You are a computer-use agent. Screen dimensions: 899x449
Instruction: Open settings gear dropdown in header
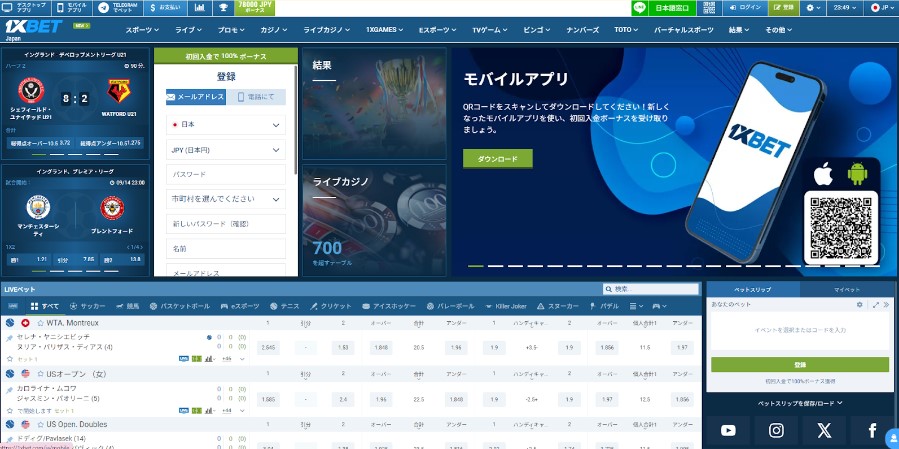(x=814, y=8)
